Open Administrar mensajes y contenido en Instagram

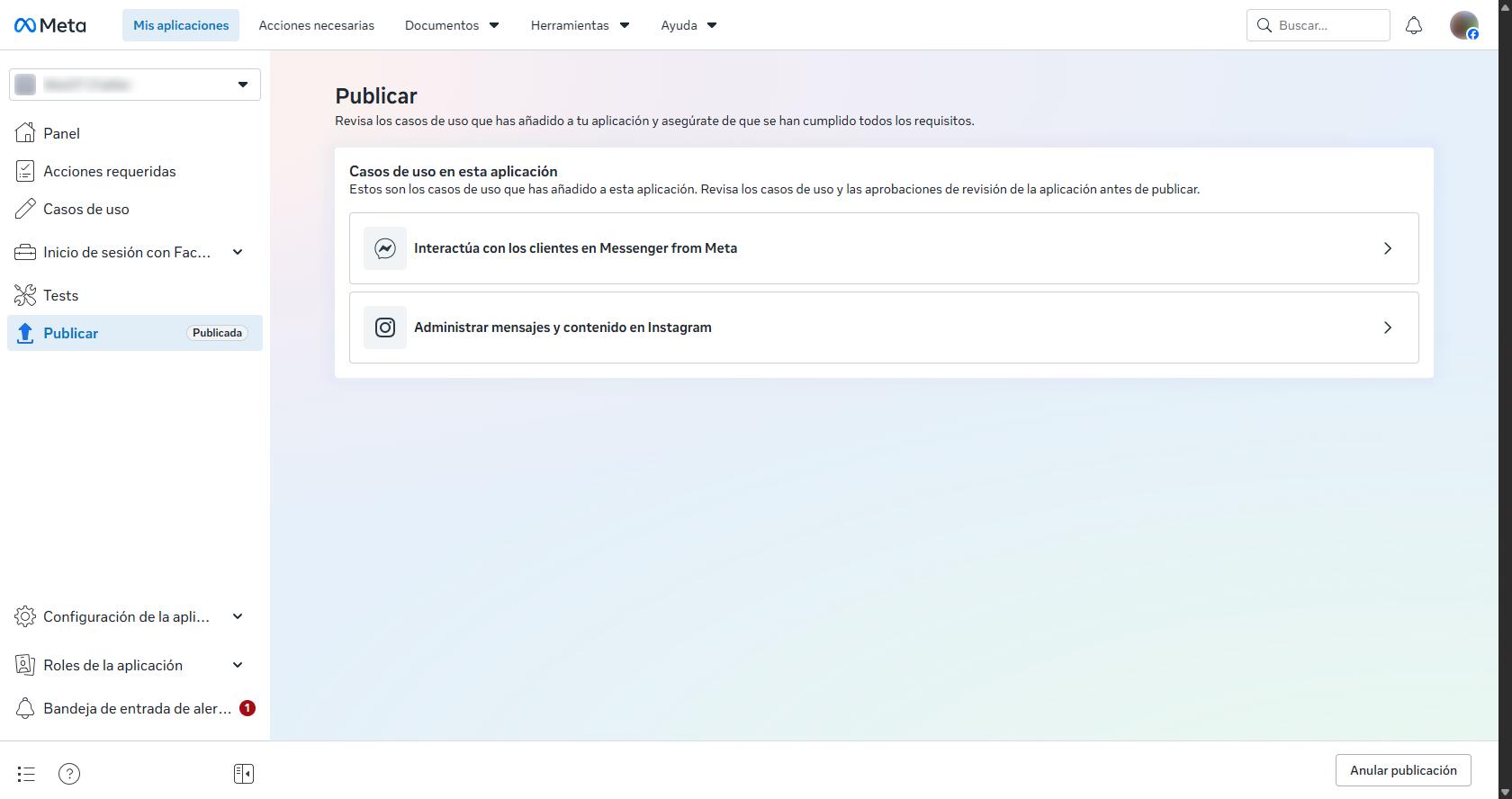point(884,328)
